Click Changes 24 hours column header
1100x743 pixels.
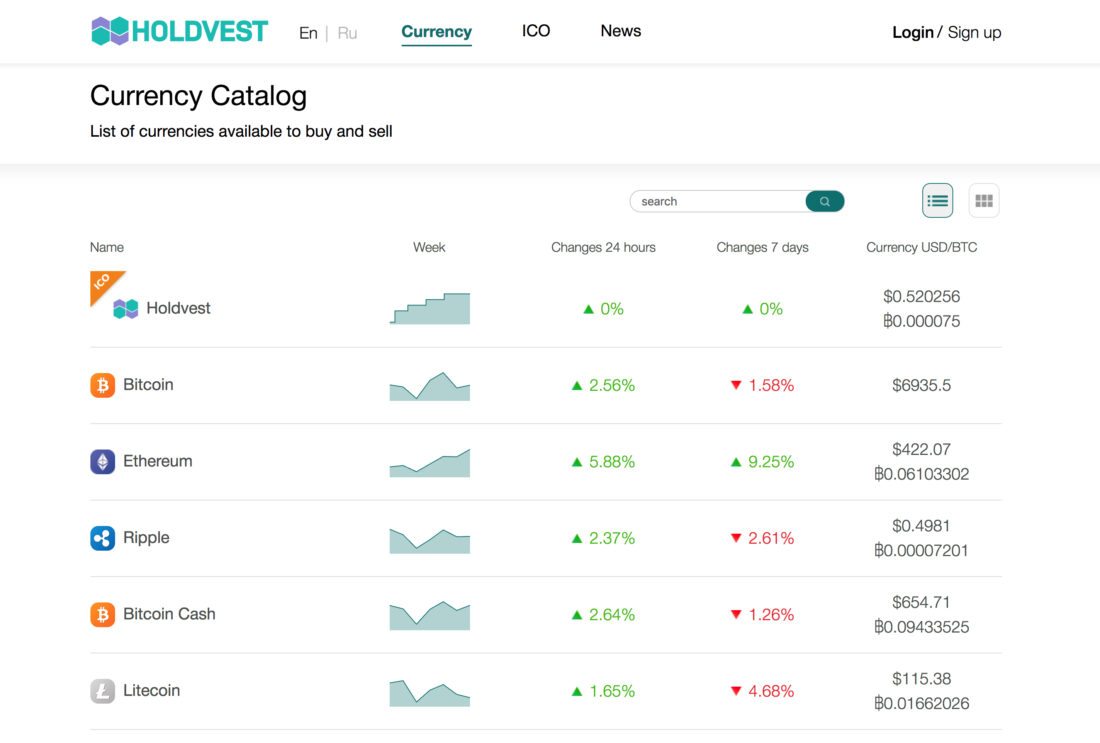(603, 247)
